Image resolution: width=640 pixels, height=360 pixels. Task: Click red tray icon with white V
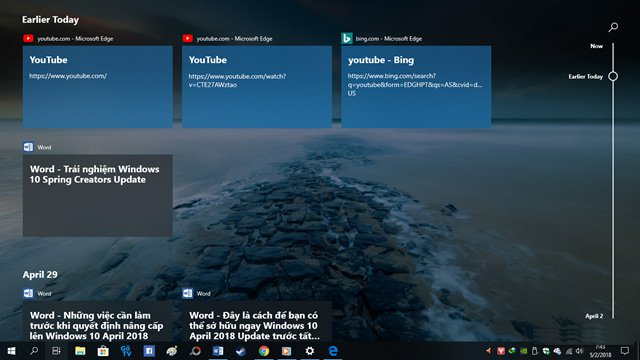click(x=501, y=351)
